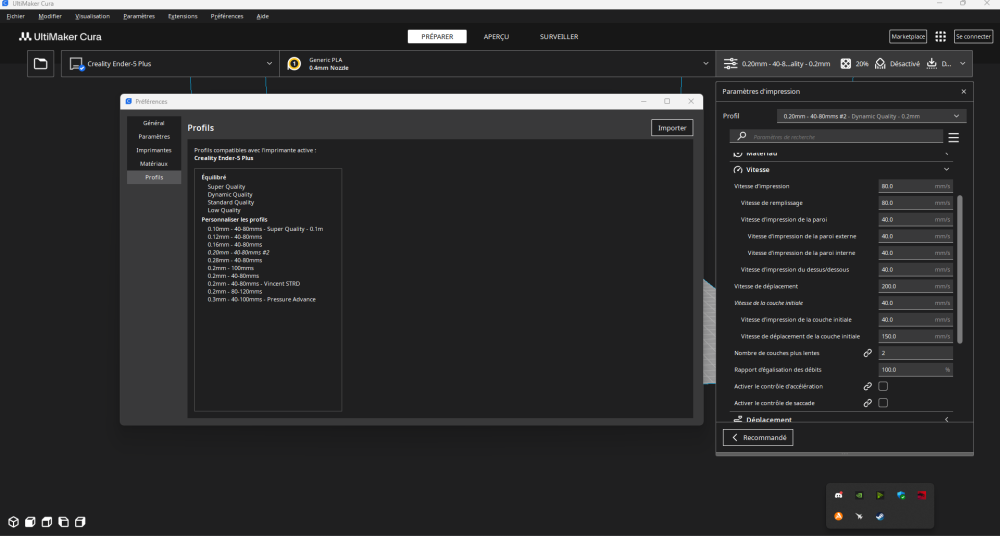Click the print settings sliders icon
The height and width of the screenshot is (536, 1000).
[x=730, y=64]
